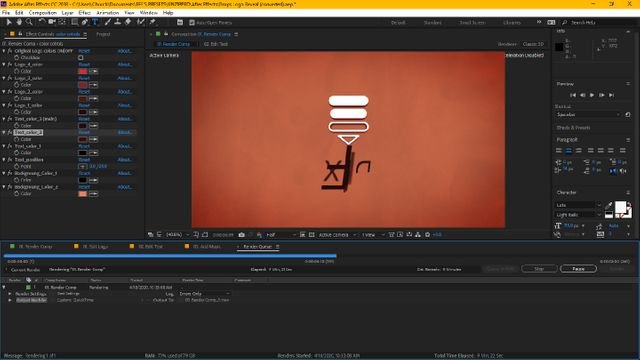Click the Show Channel color management icon
Viewport: 640px width, 360px height.
259,235
